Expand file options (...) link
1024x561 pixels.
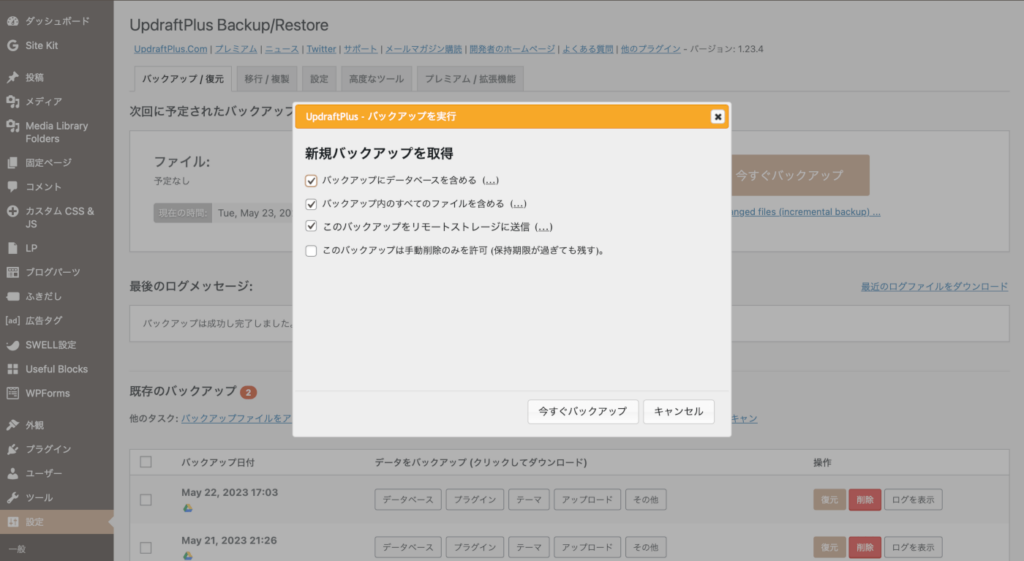click(518, 204)
